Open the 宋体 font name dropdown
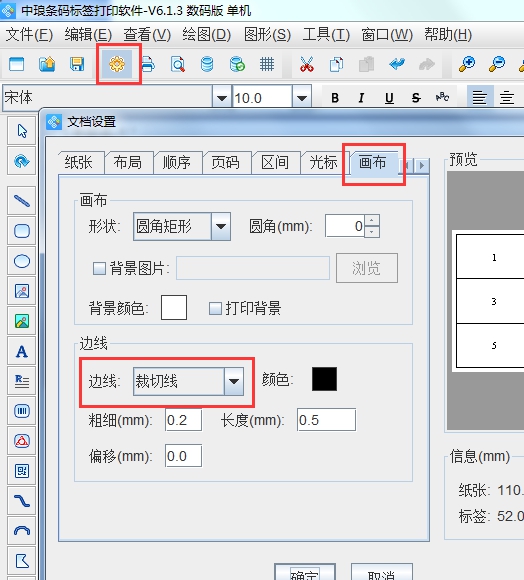This screenshot has height=580, width=524. (x=222, y=98)
